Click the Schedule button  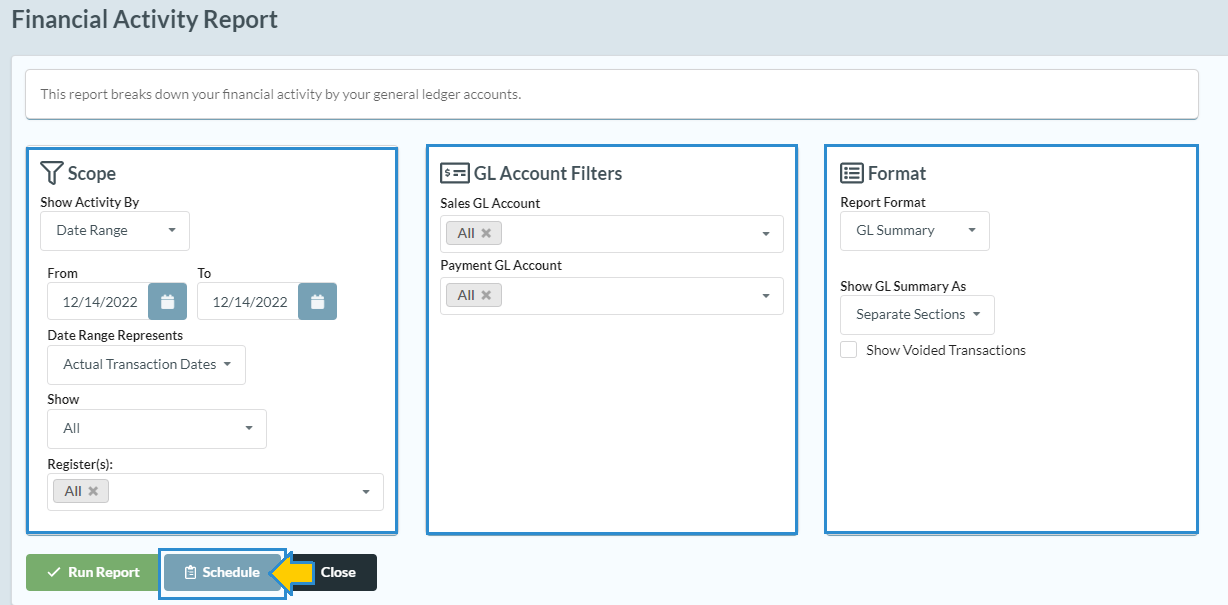[222, 573]
